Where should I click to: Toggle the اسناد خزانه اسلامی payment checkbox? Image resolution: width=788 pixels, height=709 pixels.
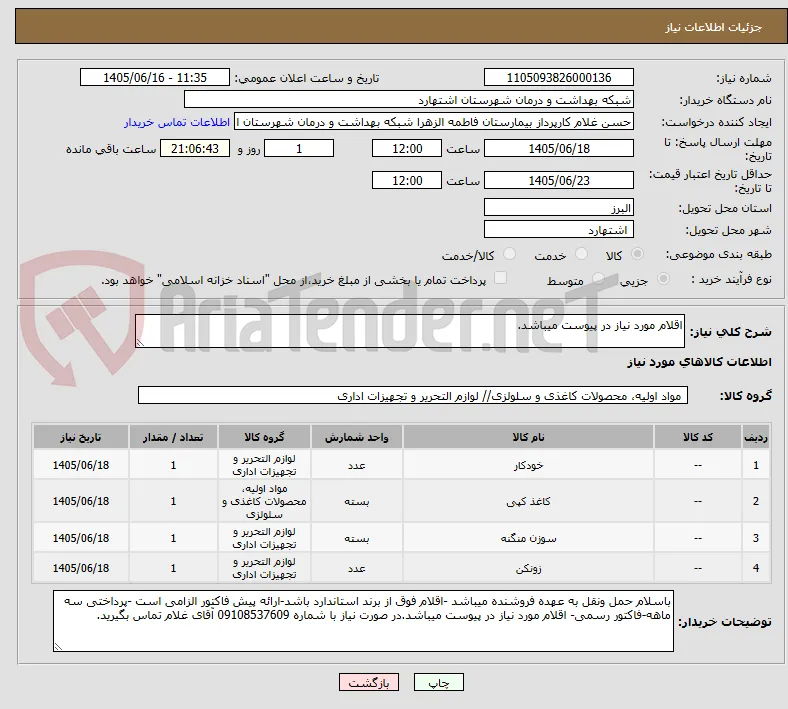[501, 278]
